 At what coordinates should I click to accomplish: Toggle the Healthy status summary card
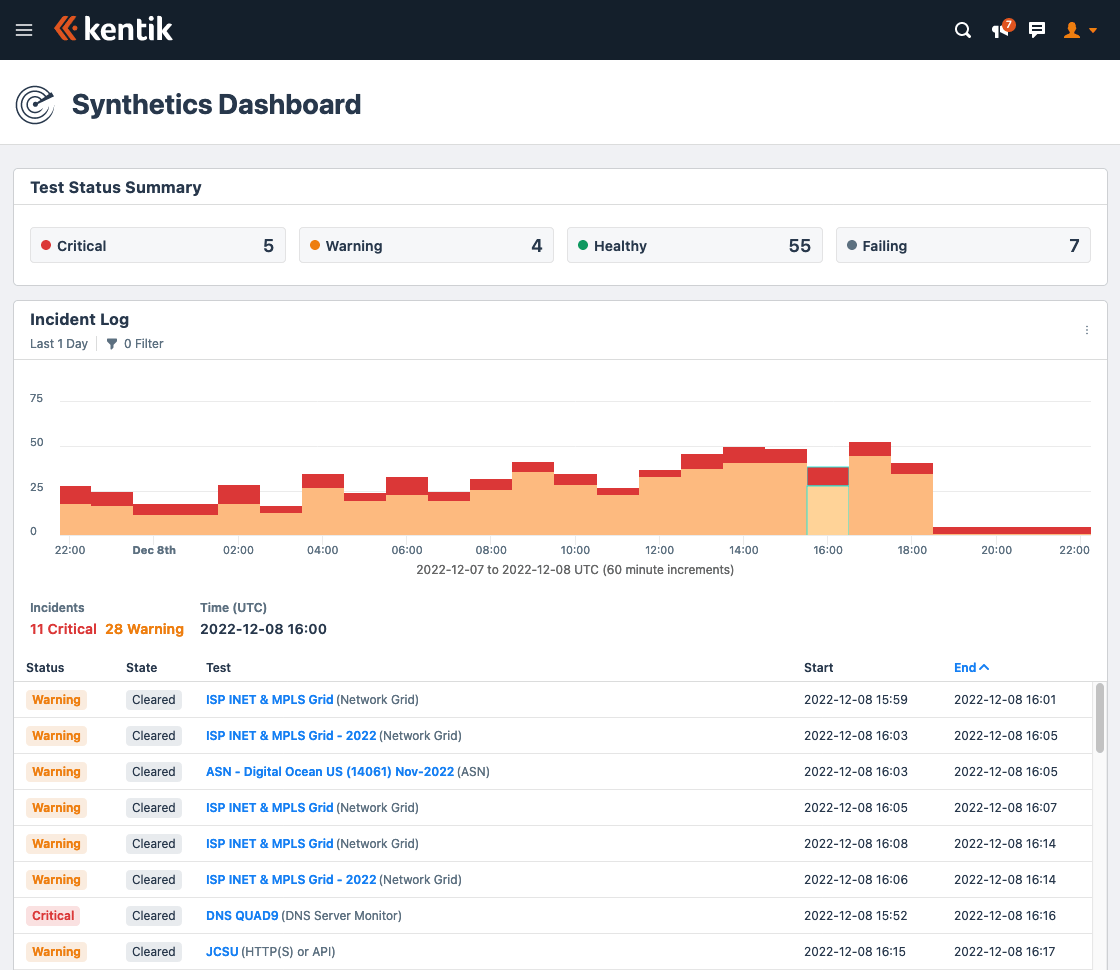[695, 245]
